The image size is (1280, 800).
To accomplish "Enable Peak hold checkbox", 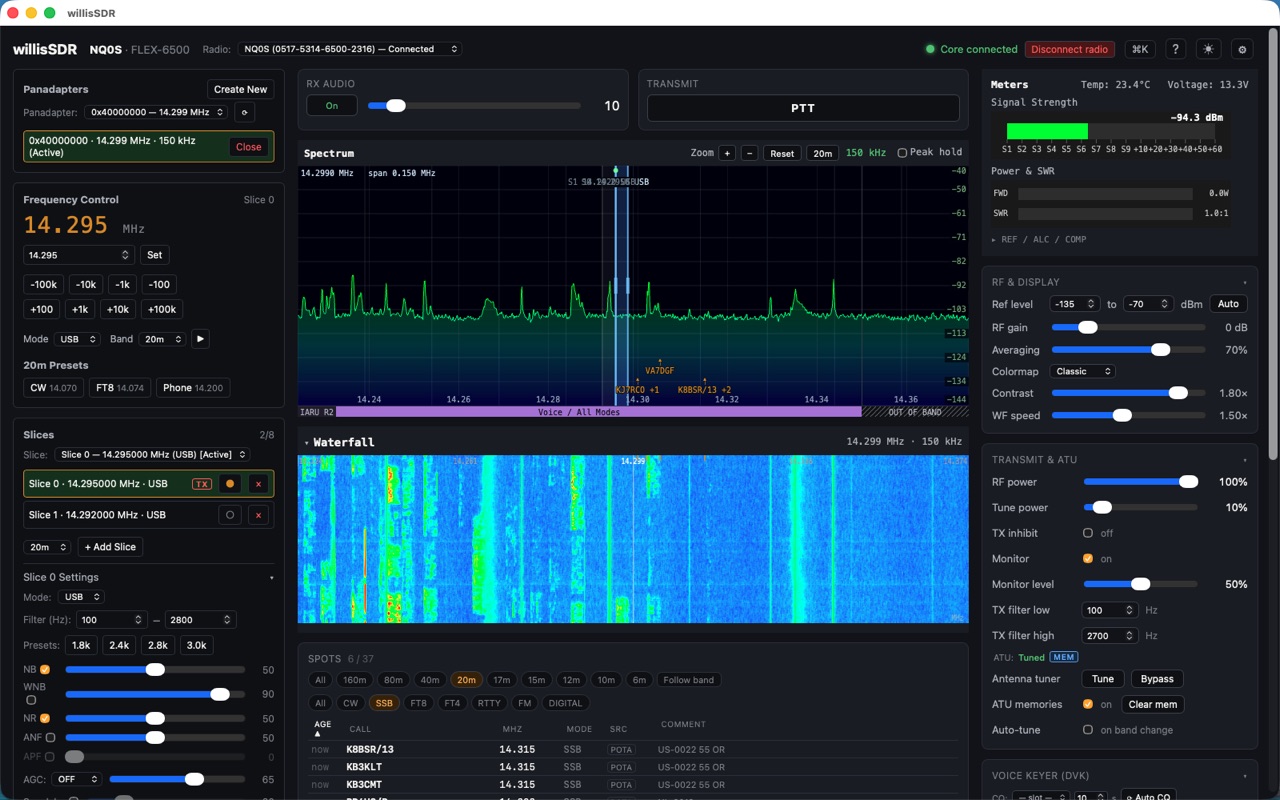I will click(x=902, y=153).
